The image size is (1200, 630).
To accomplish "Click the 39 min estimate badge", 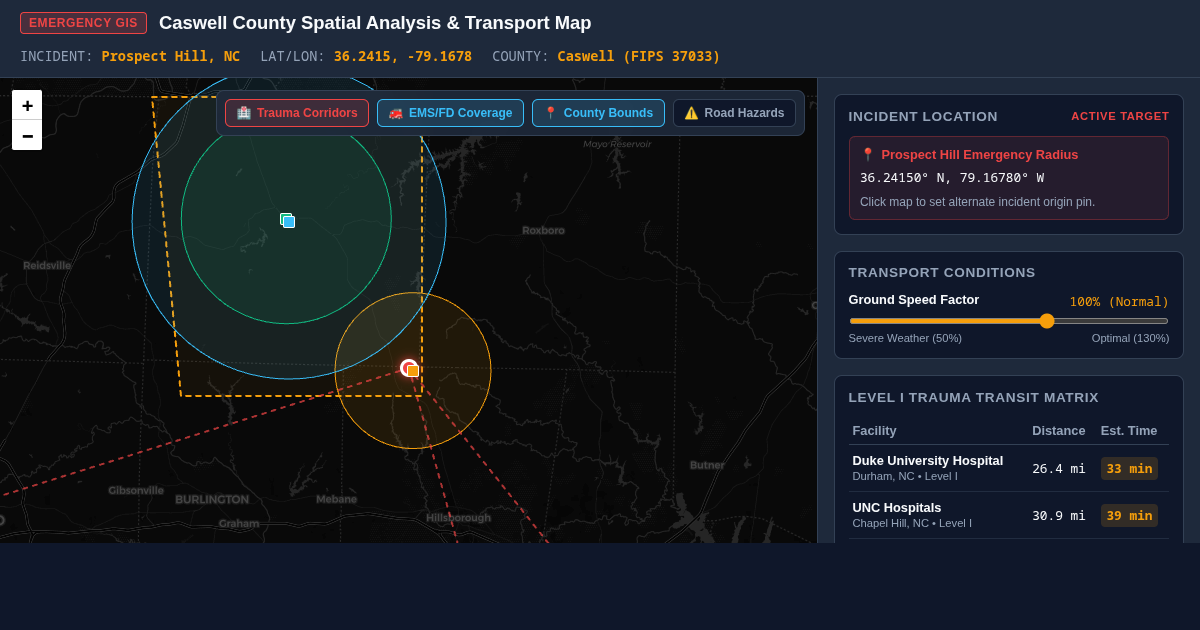I will [x=1129, y=515].
